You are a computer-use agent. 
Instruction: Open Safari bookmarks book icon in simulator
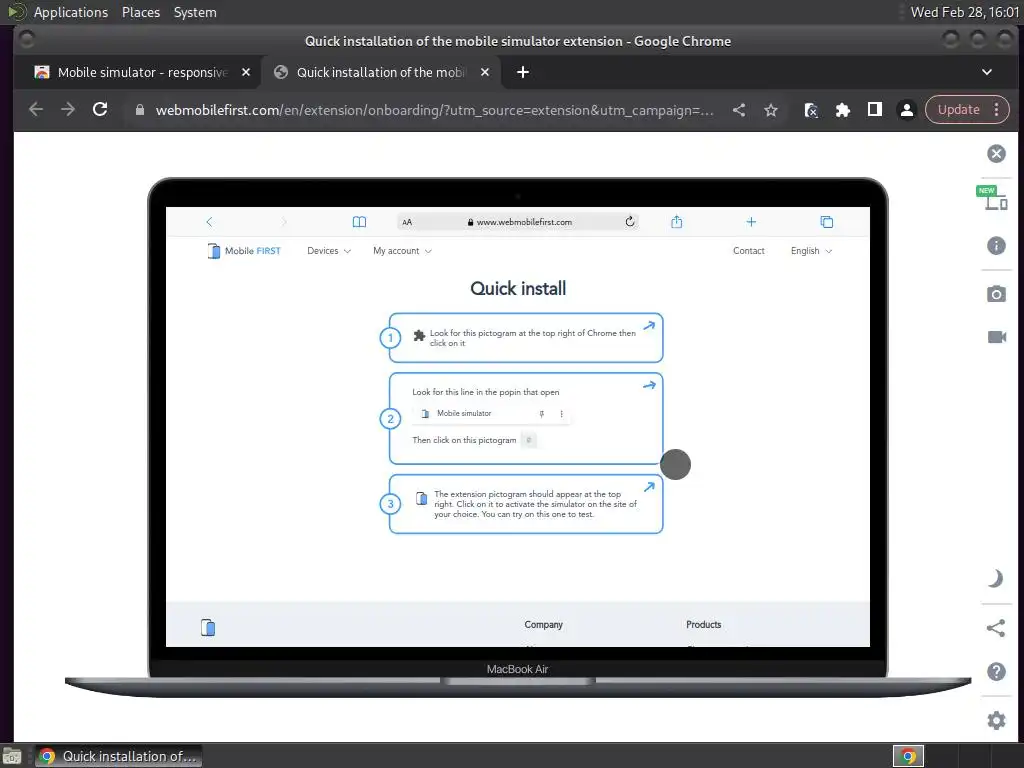[359, 222]
